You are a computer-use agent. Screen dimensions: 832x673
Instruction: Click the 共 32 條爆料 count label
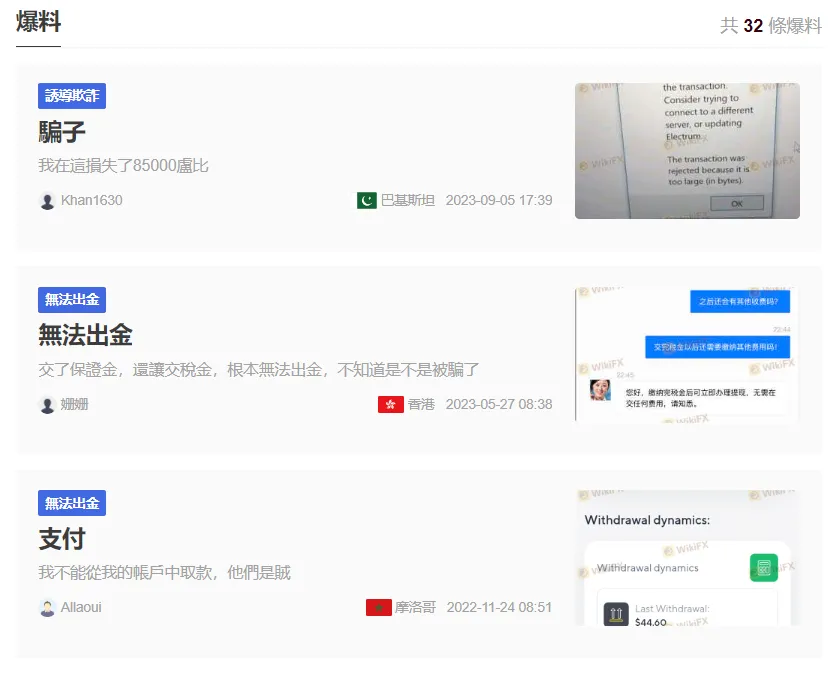point(770,25)
